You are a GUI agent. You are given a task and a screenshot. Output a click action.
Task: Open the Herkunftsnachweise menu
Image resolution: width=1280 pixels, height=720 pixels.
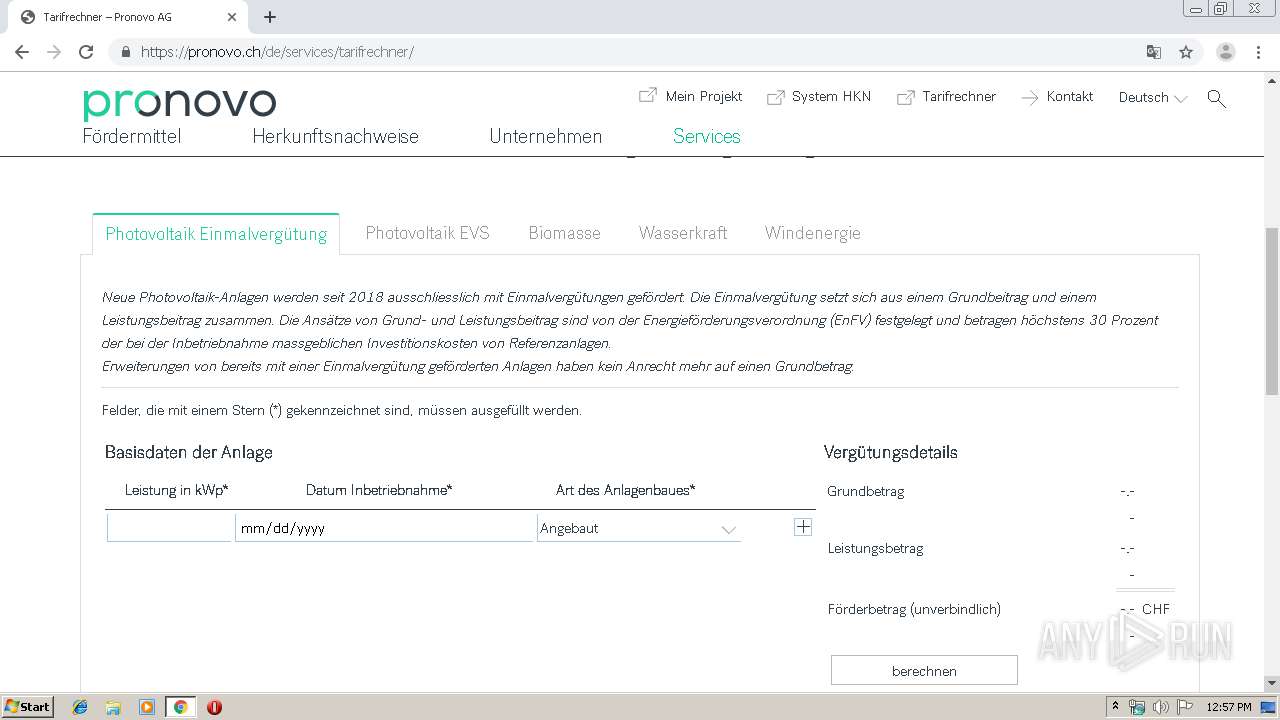pos(335,137)
